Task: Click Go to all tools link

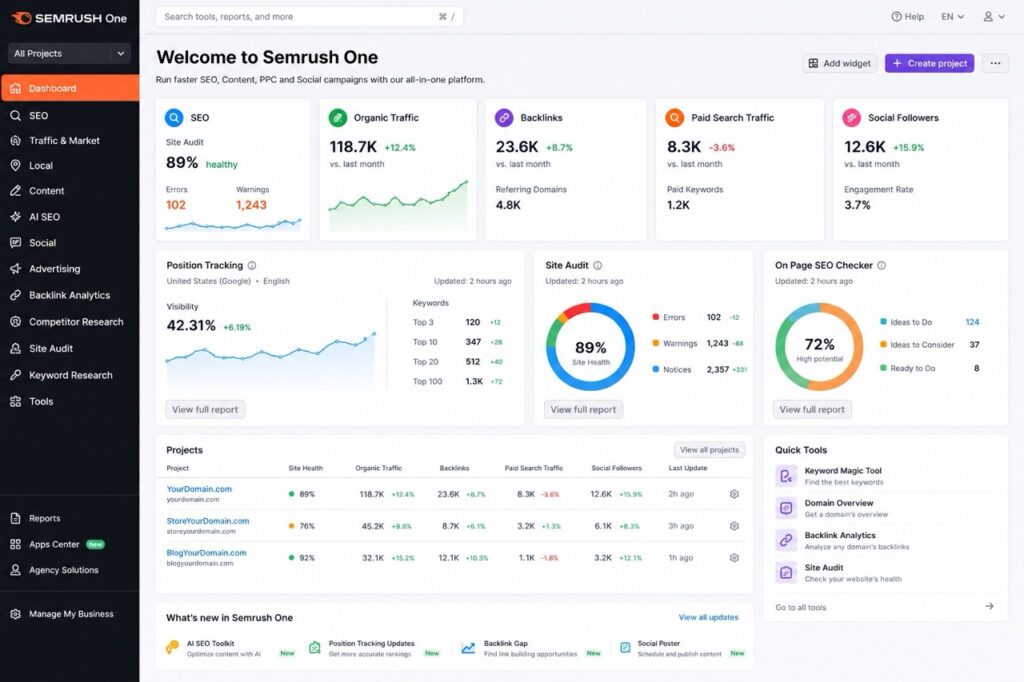Action: 801,608
